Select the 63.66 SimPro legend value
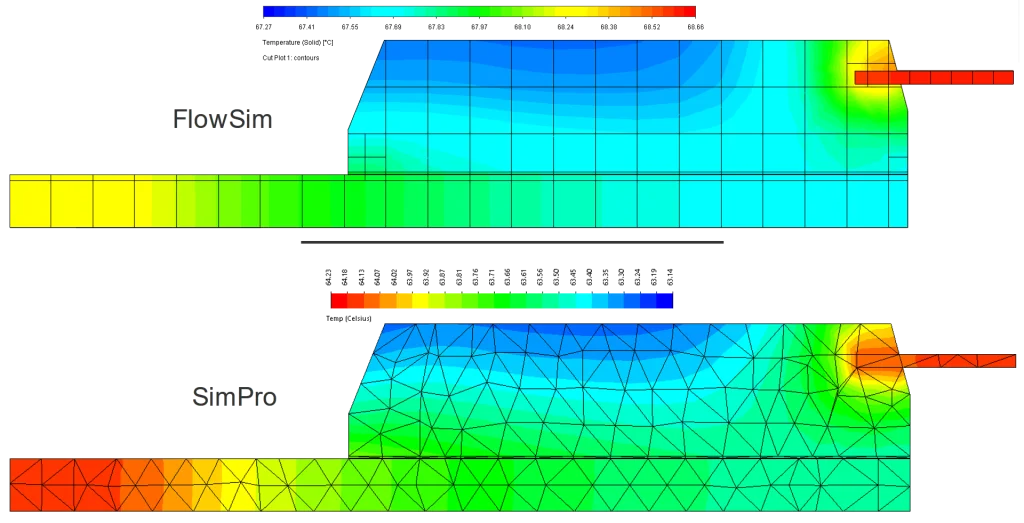1024x523 pixels. [x=507, y=277]
